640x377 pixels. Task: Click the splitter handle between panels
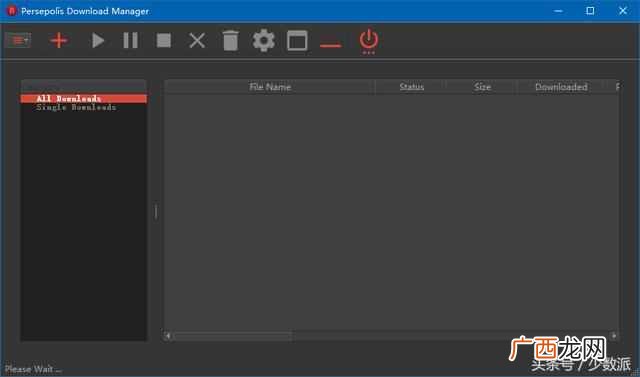(156, 211)
